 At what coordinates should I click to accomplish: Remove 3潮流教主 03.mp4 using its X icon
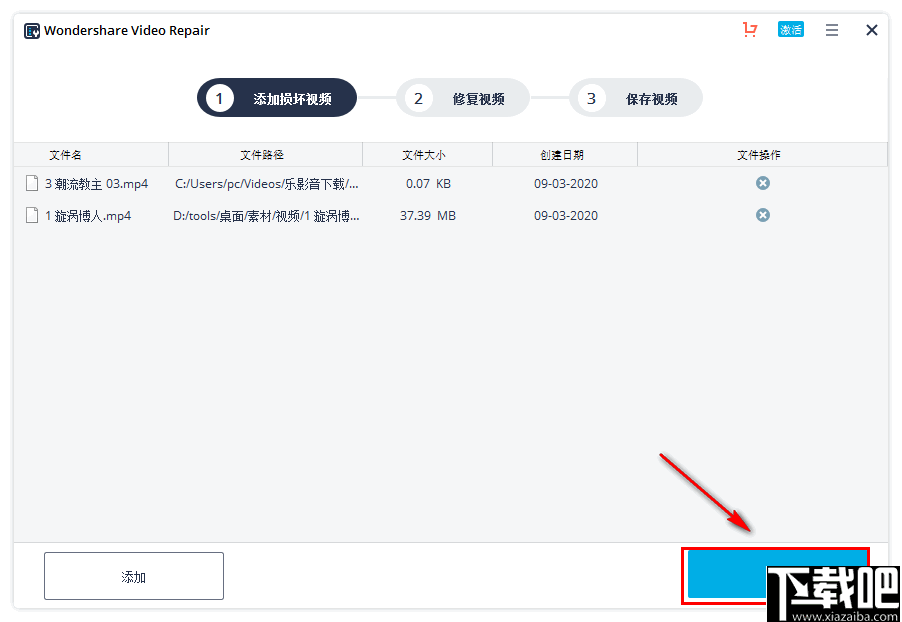[x=763, y=183]
